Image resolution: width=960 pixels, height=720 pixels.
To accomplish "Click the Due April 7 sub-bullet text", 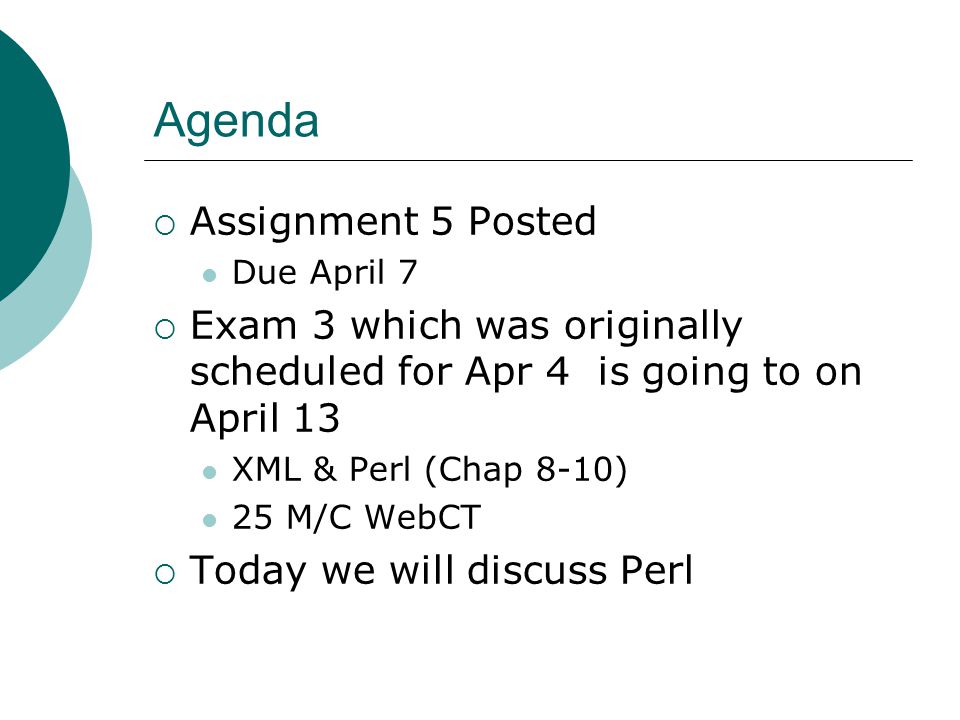I will click(324, 273).
